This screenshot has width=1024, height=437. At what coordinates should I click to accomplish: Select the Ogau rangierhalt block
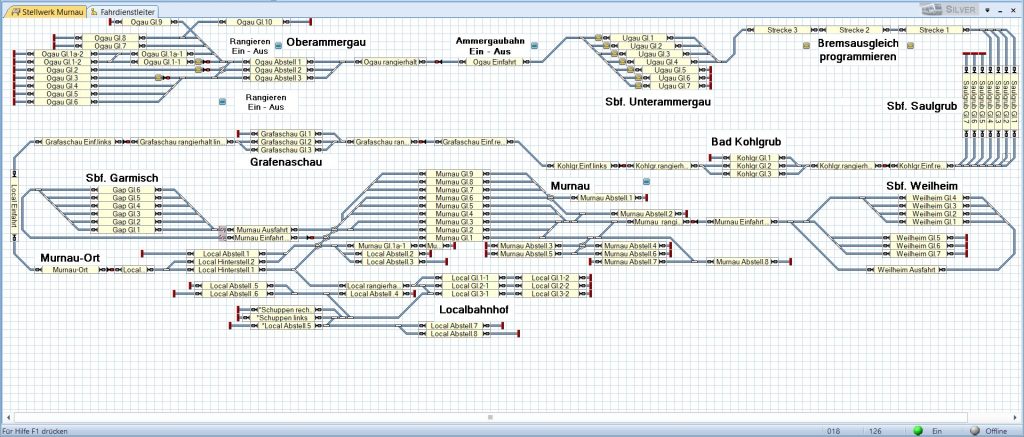coord(390,62)
